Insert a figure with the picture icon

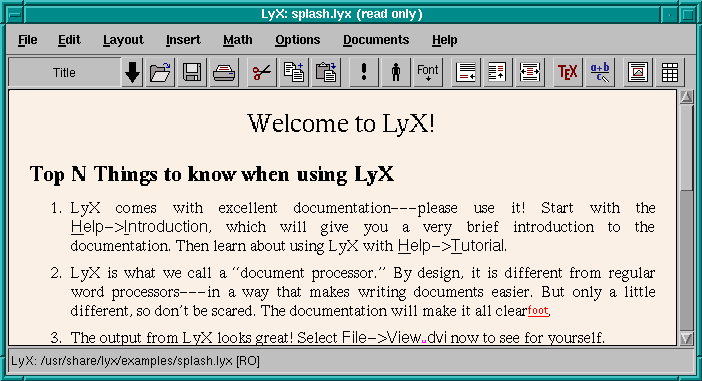pyautogui.click(x=638, y=72)
